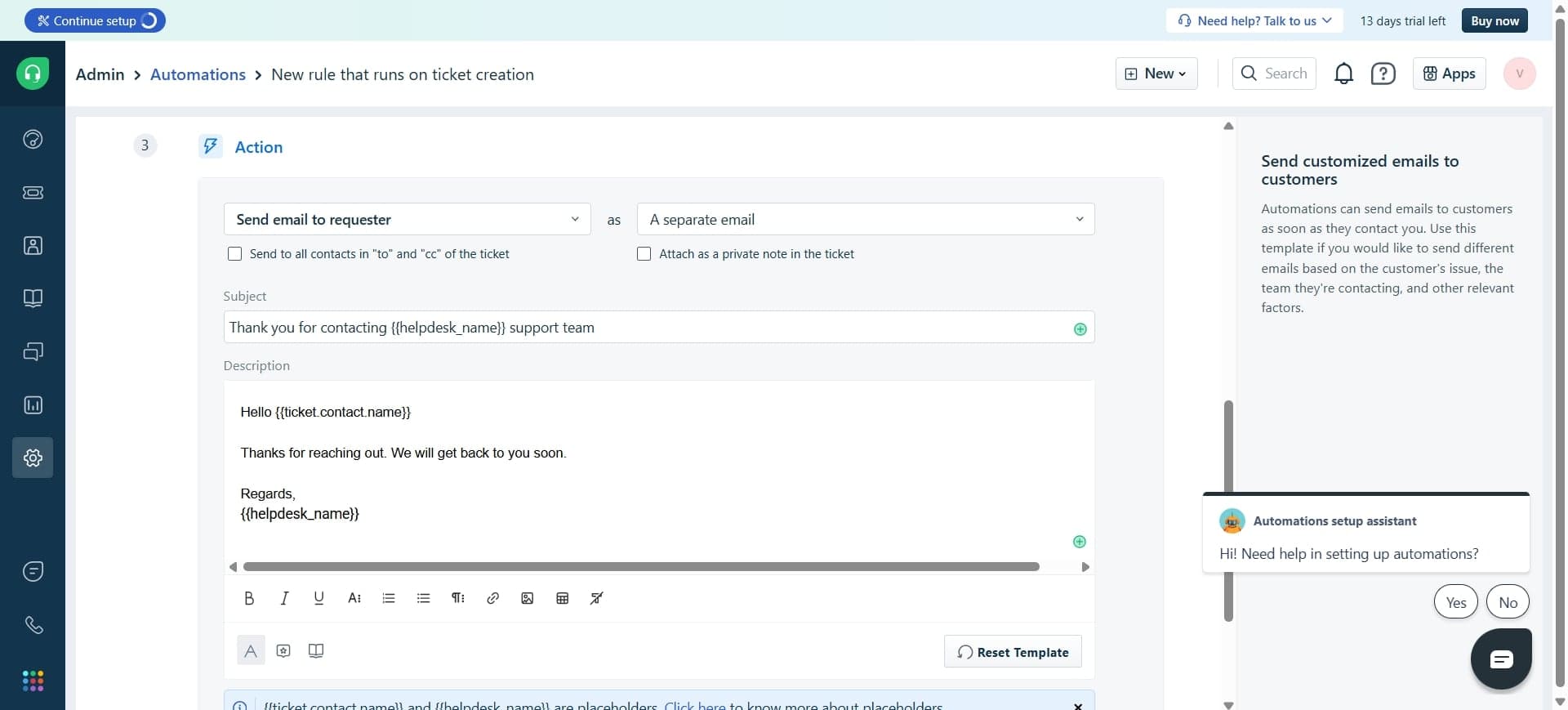
Task: Open the phone sidebar icon
Action: 33,625
